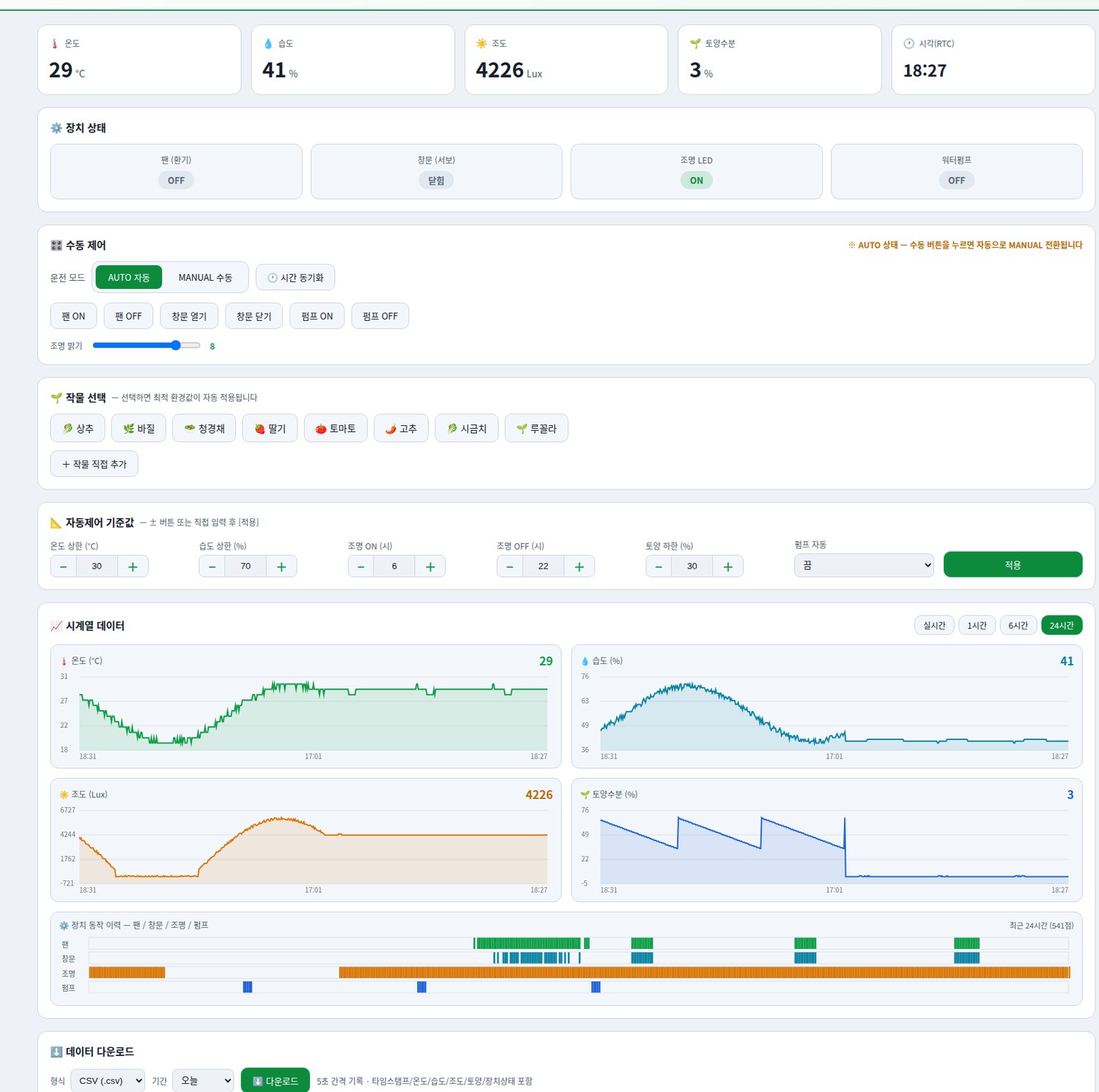
Task: Click the 시간 동기화 clock button
Action: click(295, 278)
